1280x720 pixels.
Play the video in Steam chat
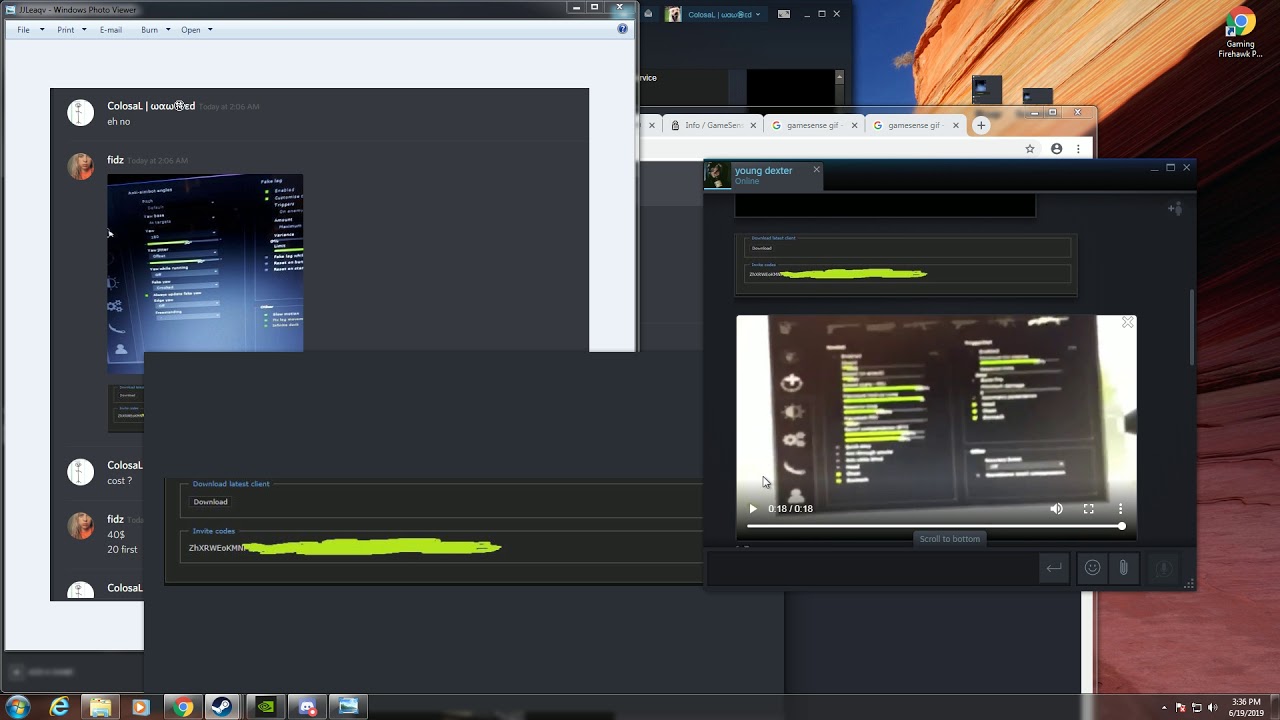[753, 509]
